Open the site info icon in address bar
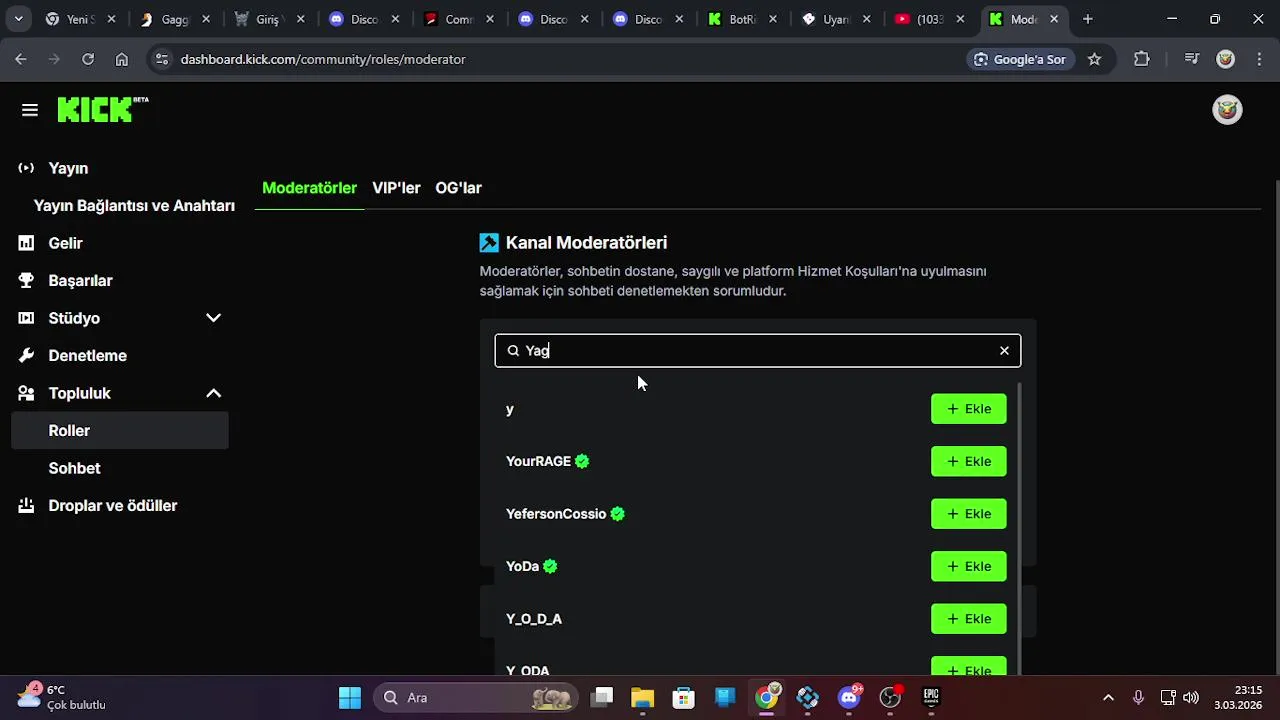This screenshot has height=720, width=1280. pos(162,59)
